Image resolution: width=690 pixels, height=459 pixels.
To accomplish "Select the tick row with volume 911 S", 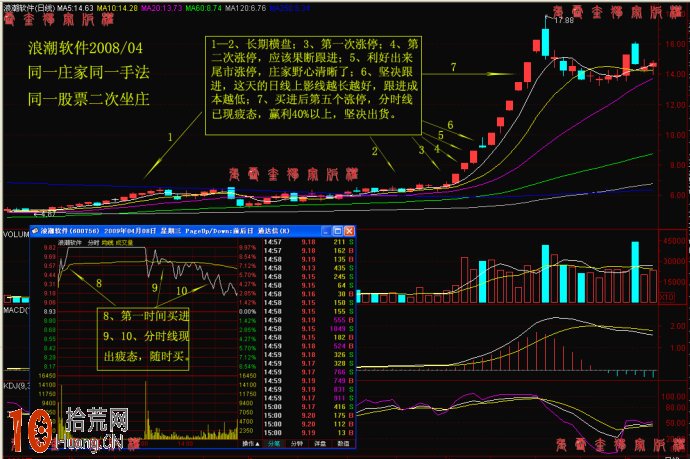I will click(308, 398).
